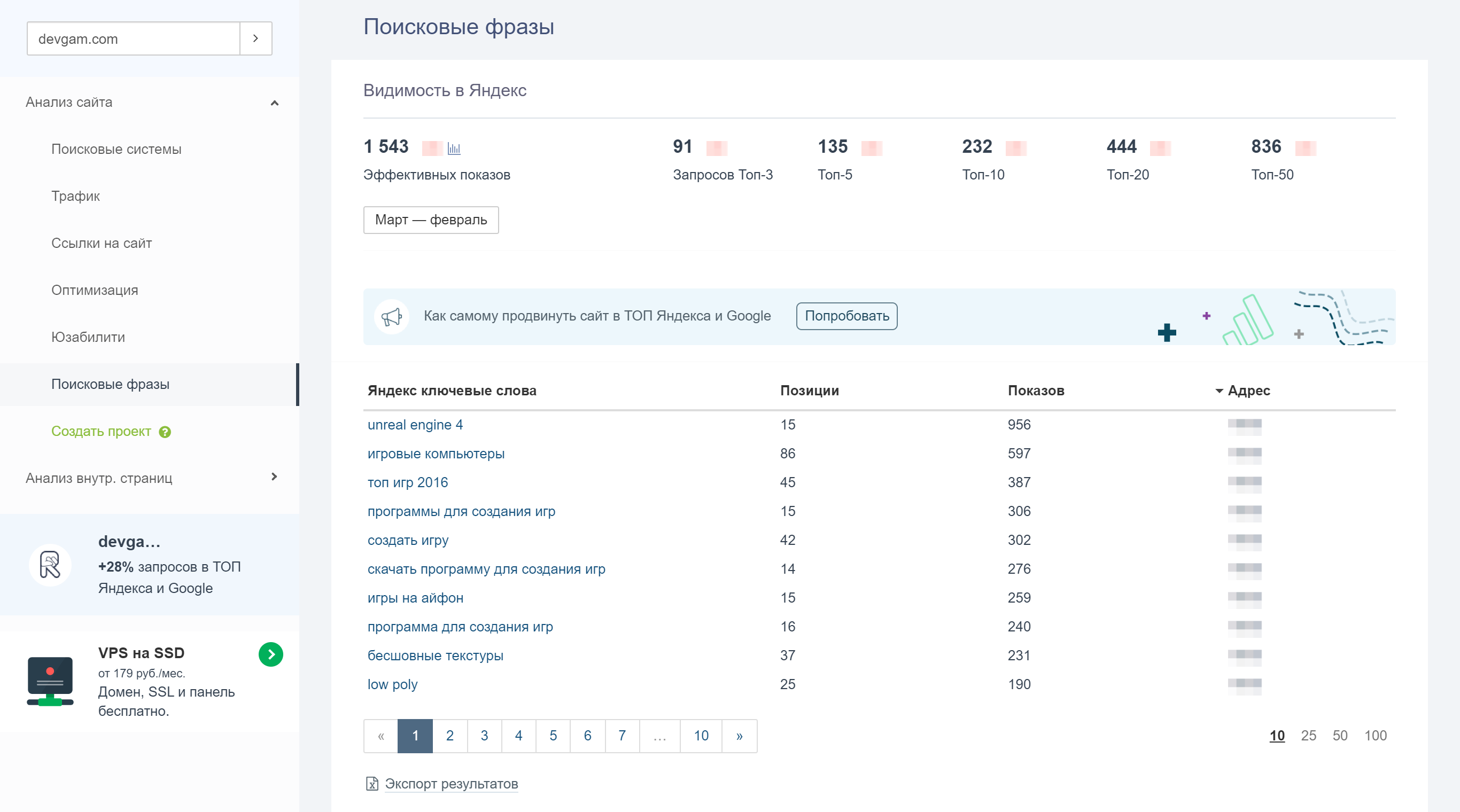Collapse the Анализ сайта section

(x=274, y=103)
